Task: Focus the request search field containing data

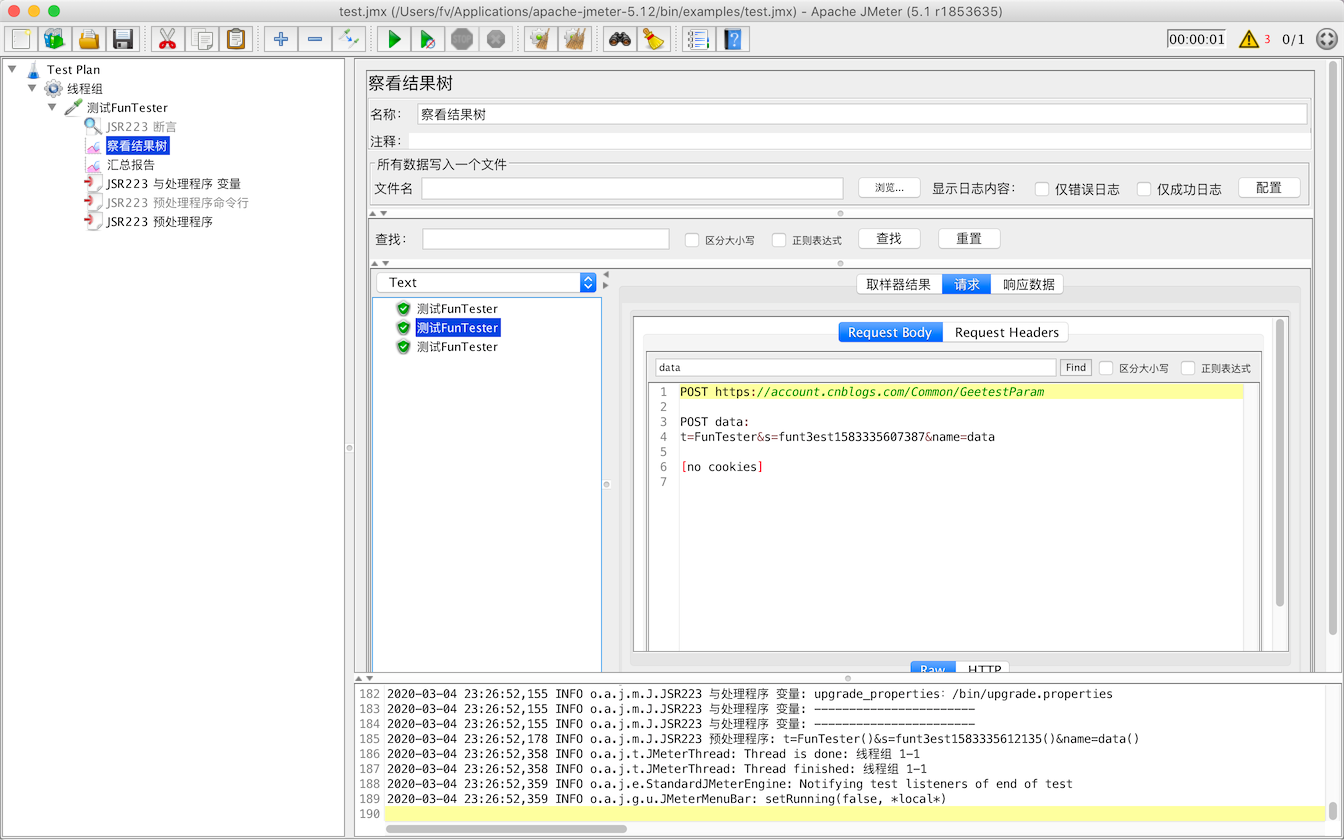Action: coord(856,368)
